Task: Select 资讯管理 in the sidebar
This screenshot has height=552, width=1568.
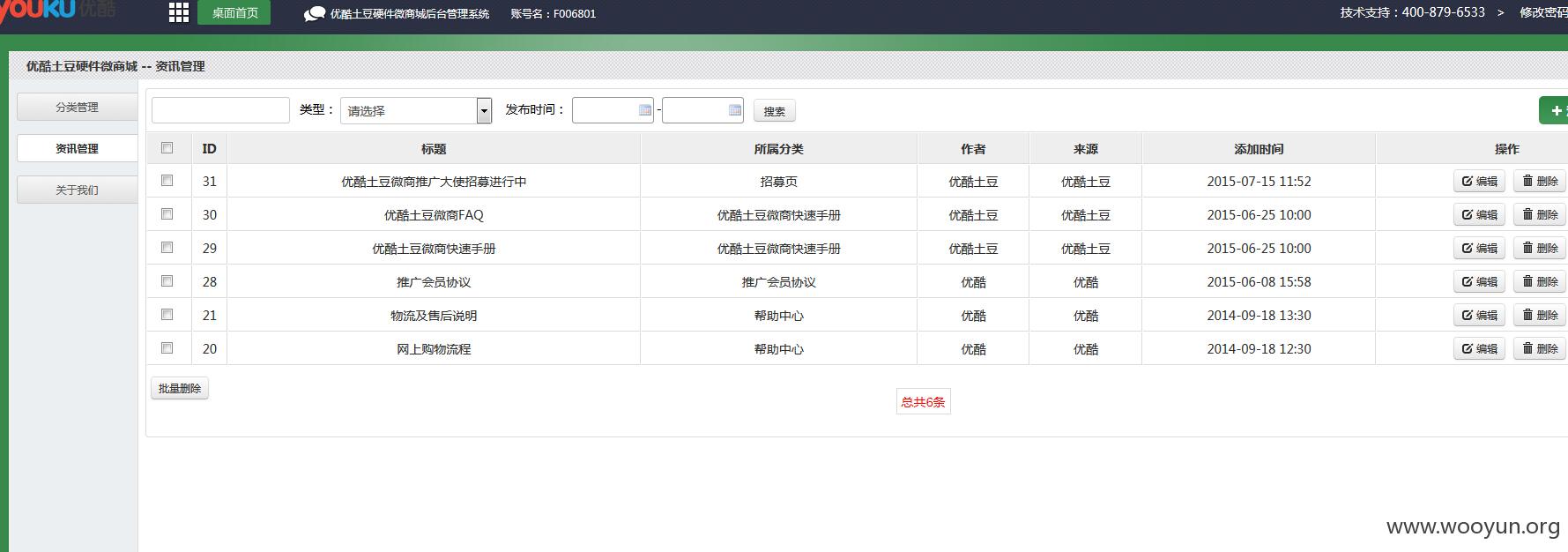Action: pyautogui.click(x=78, y=148)
